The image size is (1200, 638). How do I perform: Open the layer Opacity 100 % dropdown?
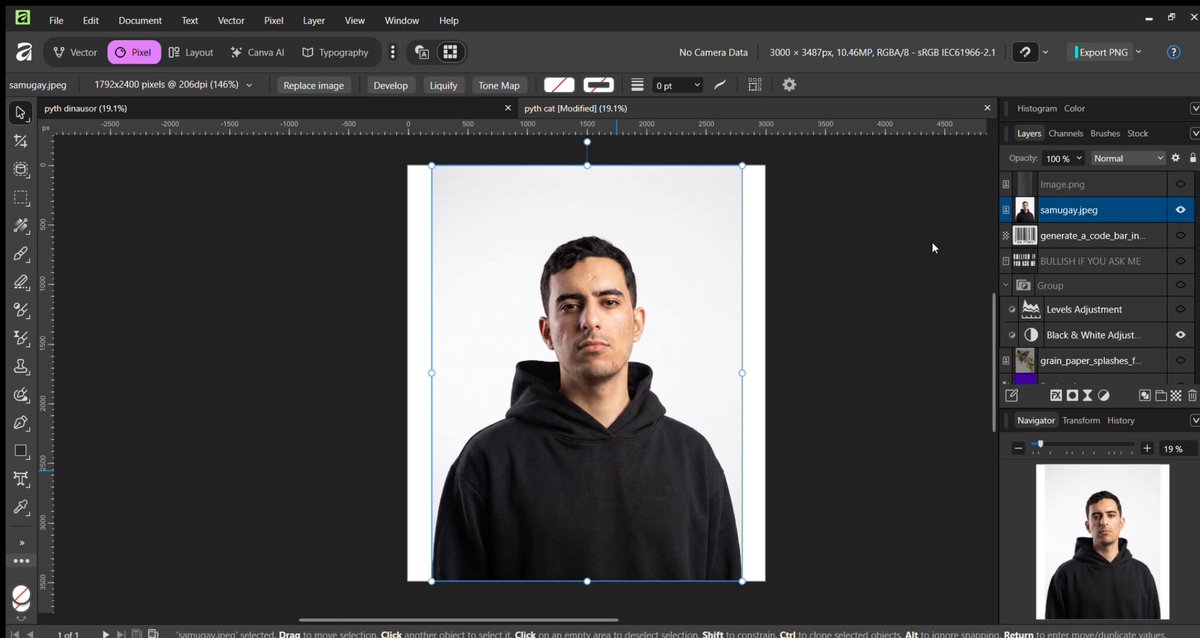1062,158
